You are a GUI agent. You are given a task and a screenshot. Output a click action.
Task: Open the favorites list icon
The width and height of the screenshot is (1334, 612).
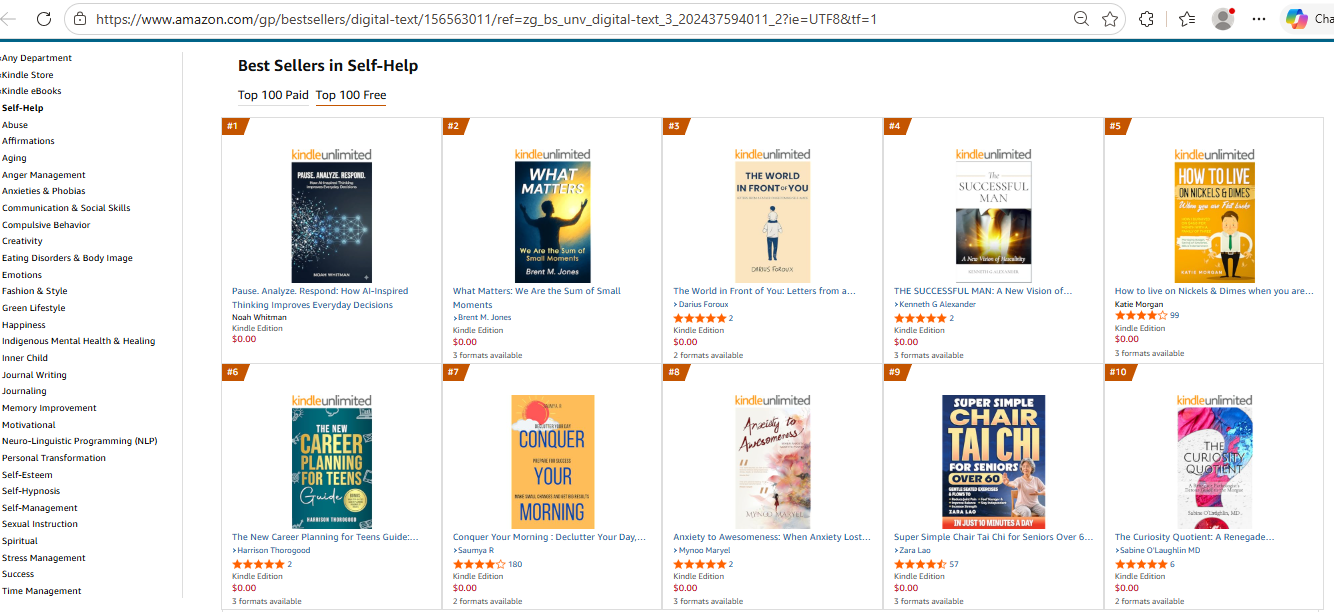pyautogui.click(x=1187, y=19)
